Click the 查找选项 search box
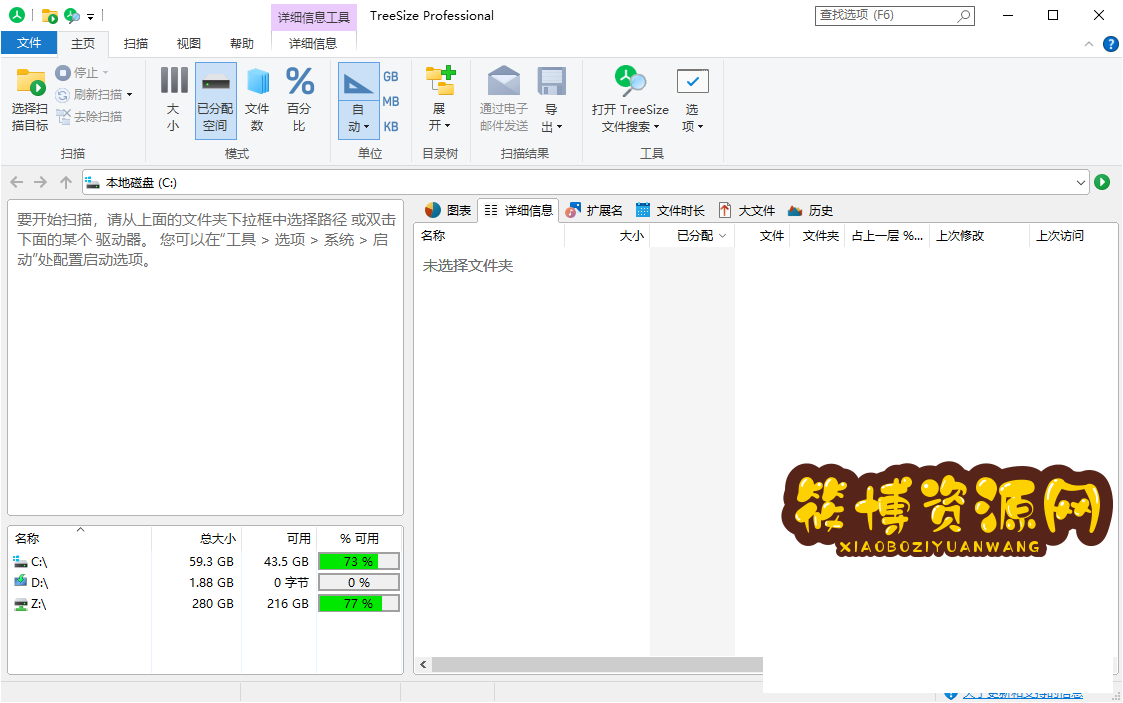The width and height of the screenshot is (1123, 703). (x=895, y=15)
